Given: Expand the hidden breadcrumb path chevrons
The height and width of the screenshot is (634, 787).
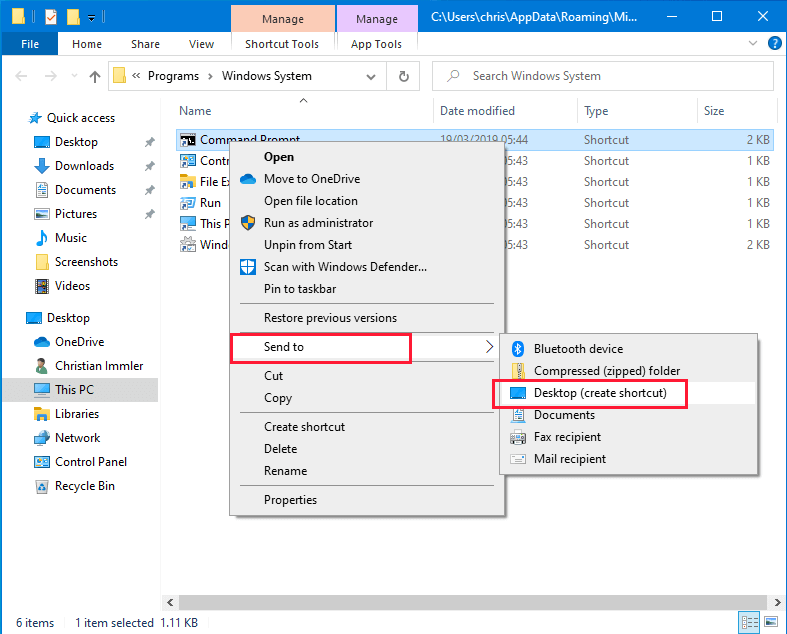Looking at the screenshot, I should (136, 76).
